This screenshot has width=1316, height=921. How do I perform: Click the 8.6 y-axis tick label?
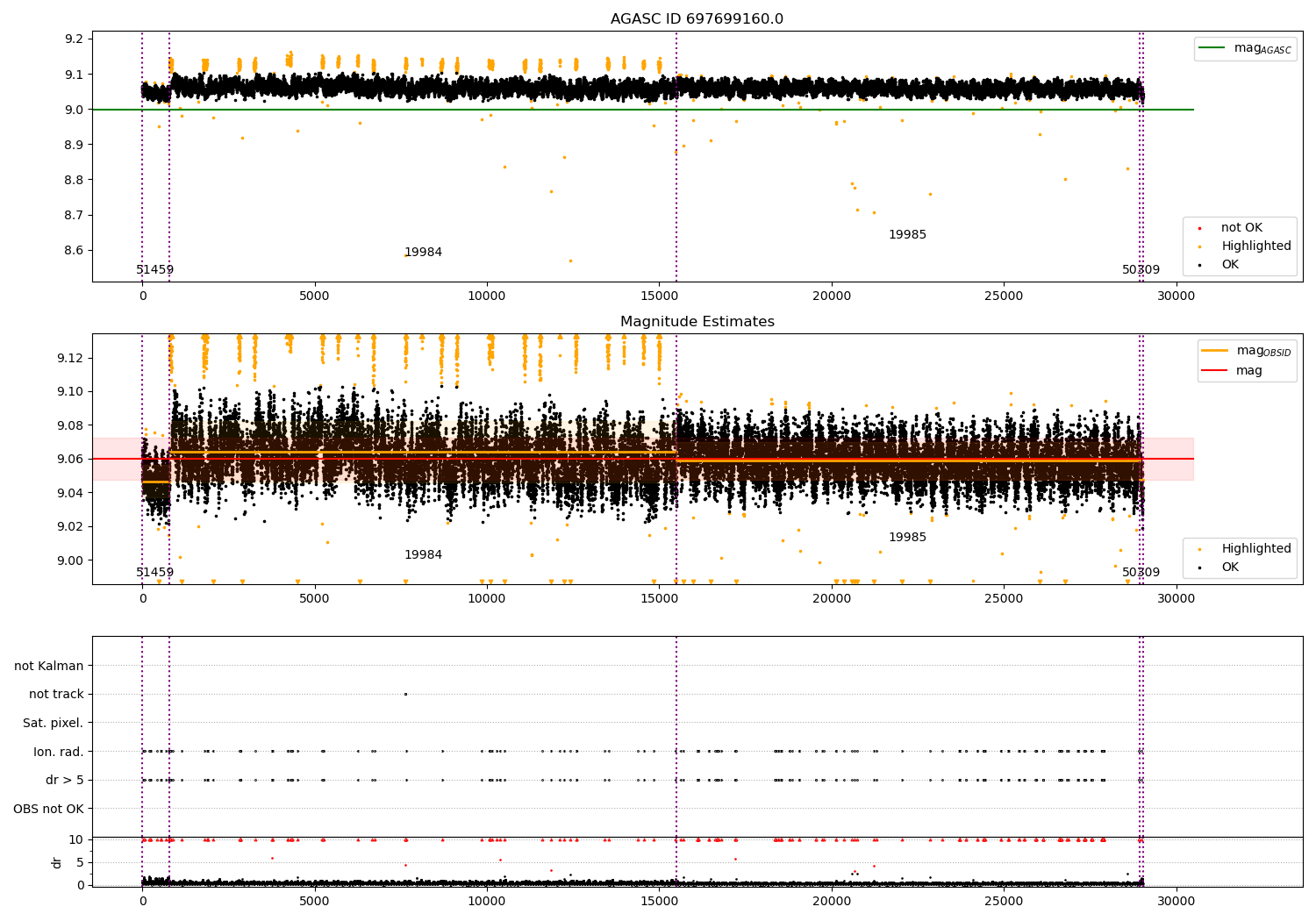click(74, 251)
